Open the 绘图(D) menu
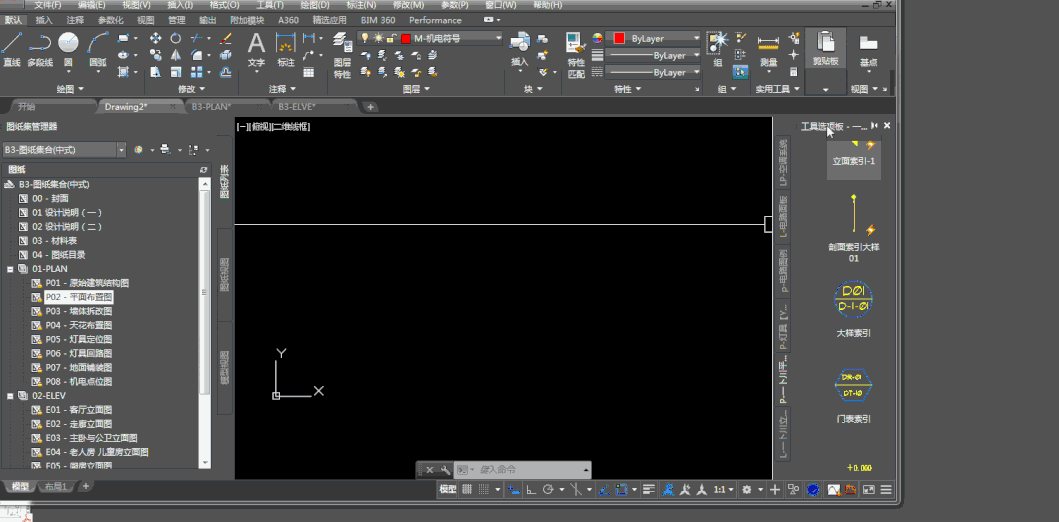Screen dimensions: 1059x522 [315, 5]
